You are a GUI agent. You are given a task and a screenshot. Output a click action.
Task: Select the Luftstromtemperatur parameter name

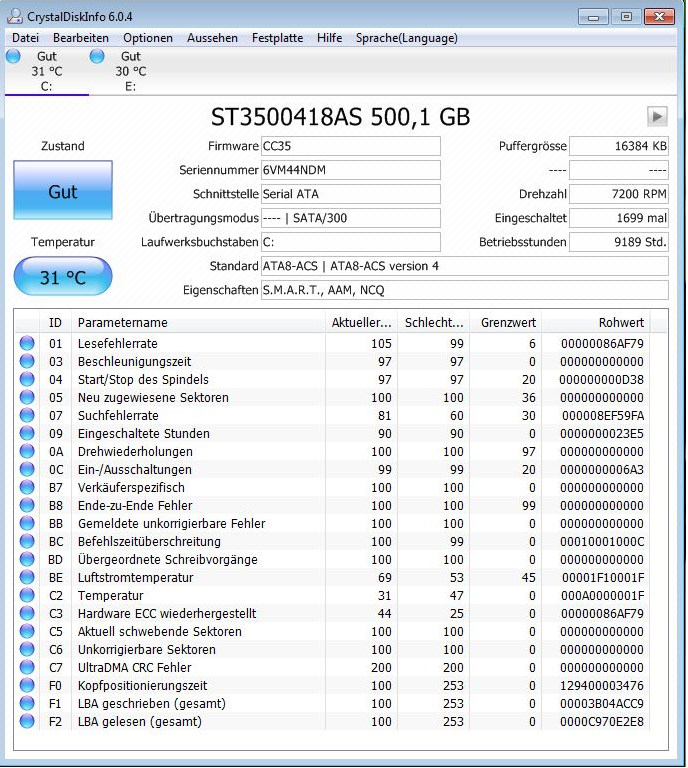[136, 577]
